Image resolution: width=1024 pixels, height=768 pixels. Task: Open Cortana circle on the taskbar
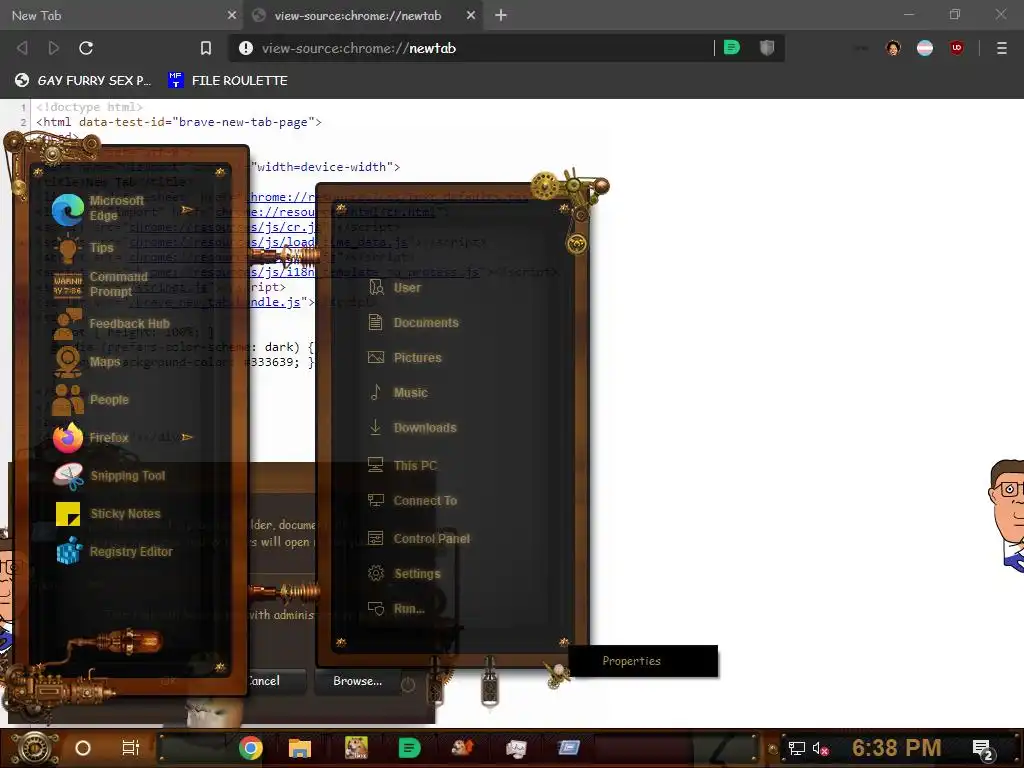[83, 748]
